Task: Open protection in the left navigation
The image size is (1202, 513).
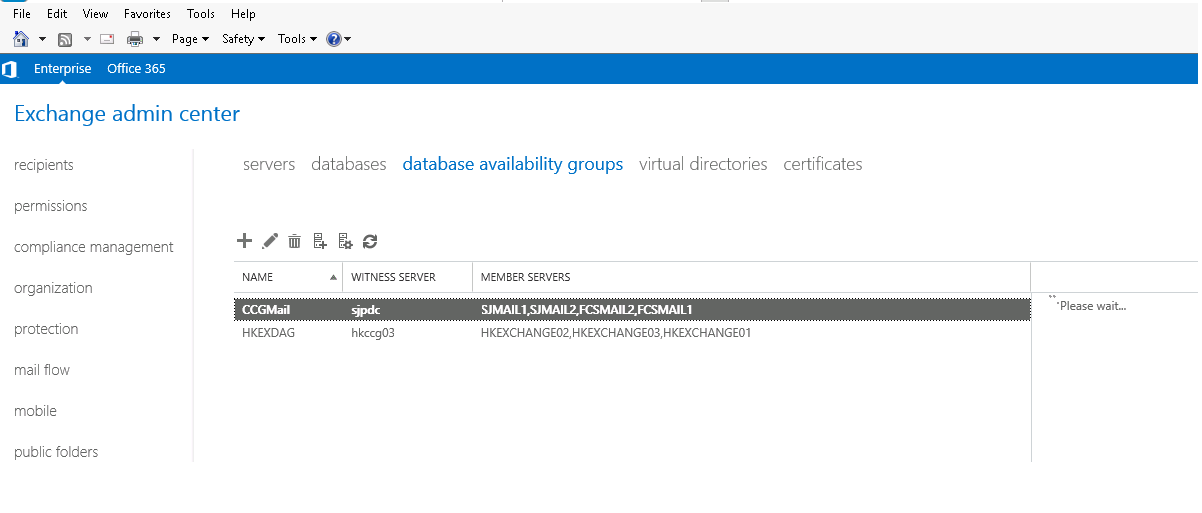Action: [46, 329]
